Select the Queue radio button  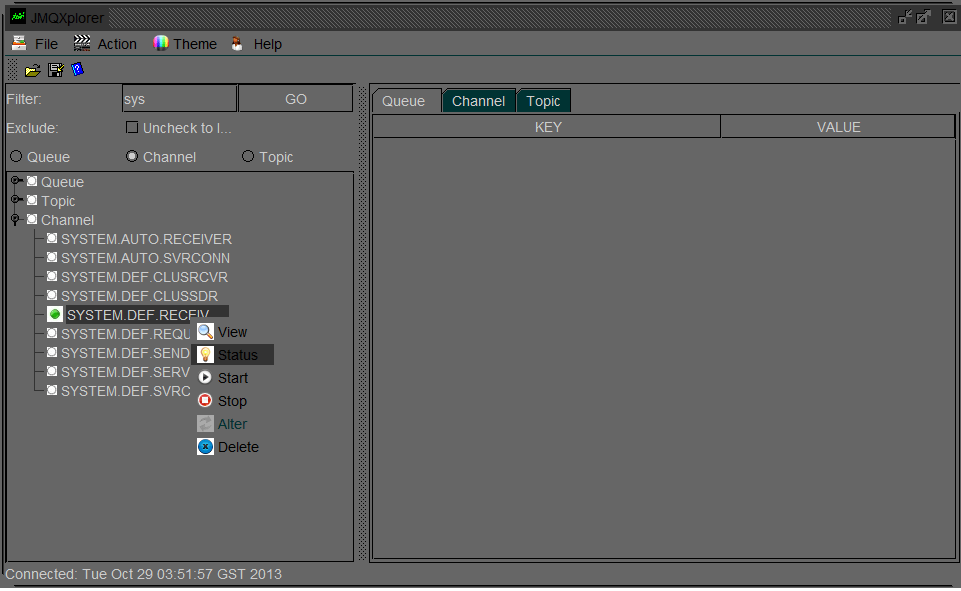pyautogui.click(x=15, y=156)
